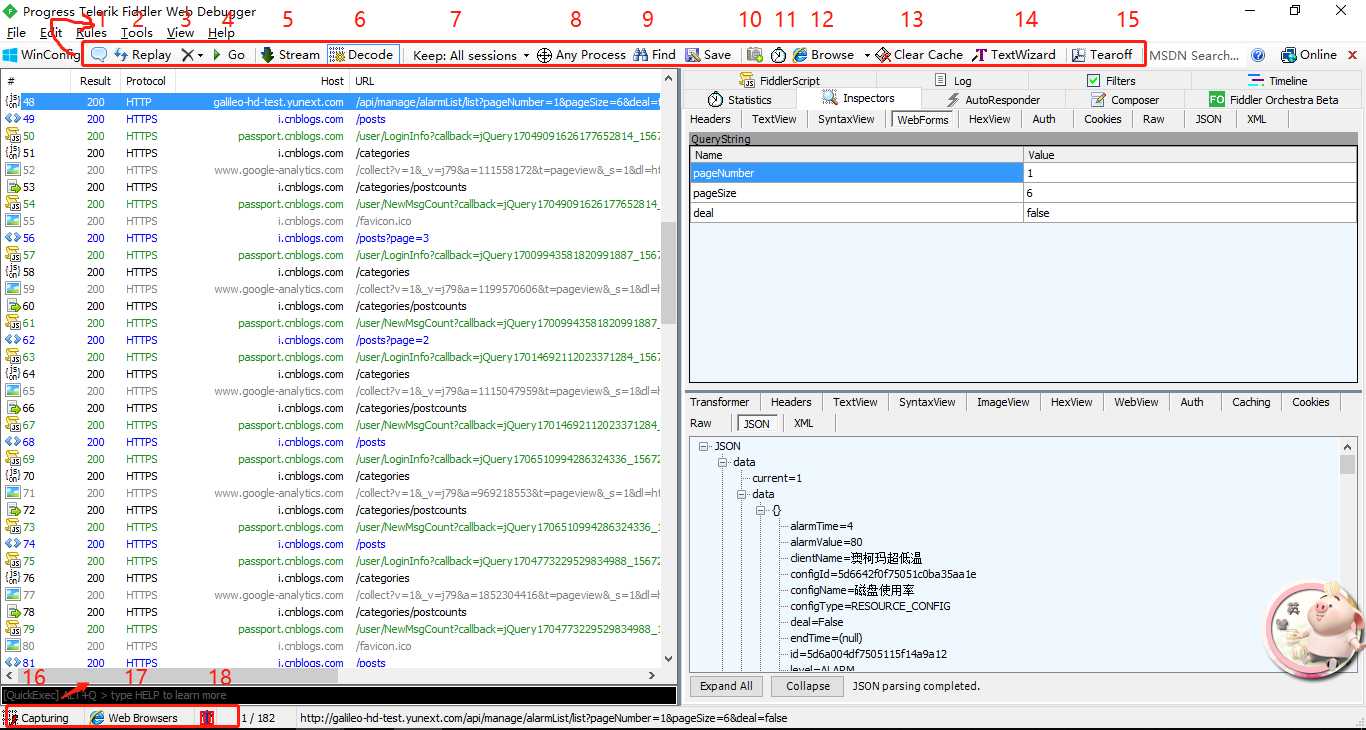Image resolution: width=1366 pixels, height=730 pixels.
Task: Click the Tearoff toolbar button
Action: [x=1102, y=55]
